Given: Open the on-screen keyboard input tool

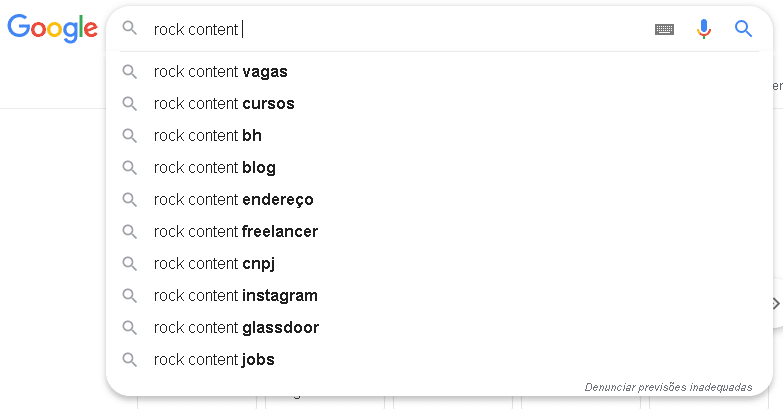Looking at the screenshot, I should 664,30.
